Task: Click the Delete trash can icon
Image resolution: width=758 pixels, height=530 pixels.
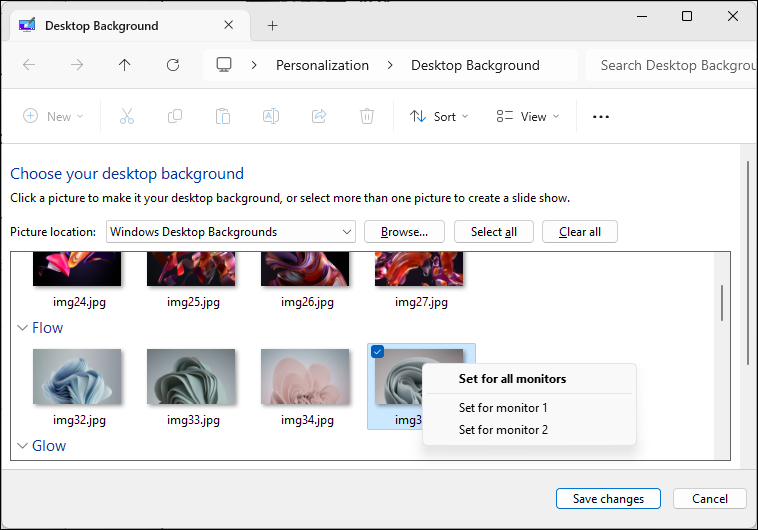Action: (367, 116)
